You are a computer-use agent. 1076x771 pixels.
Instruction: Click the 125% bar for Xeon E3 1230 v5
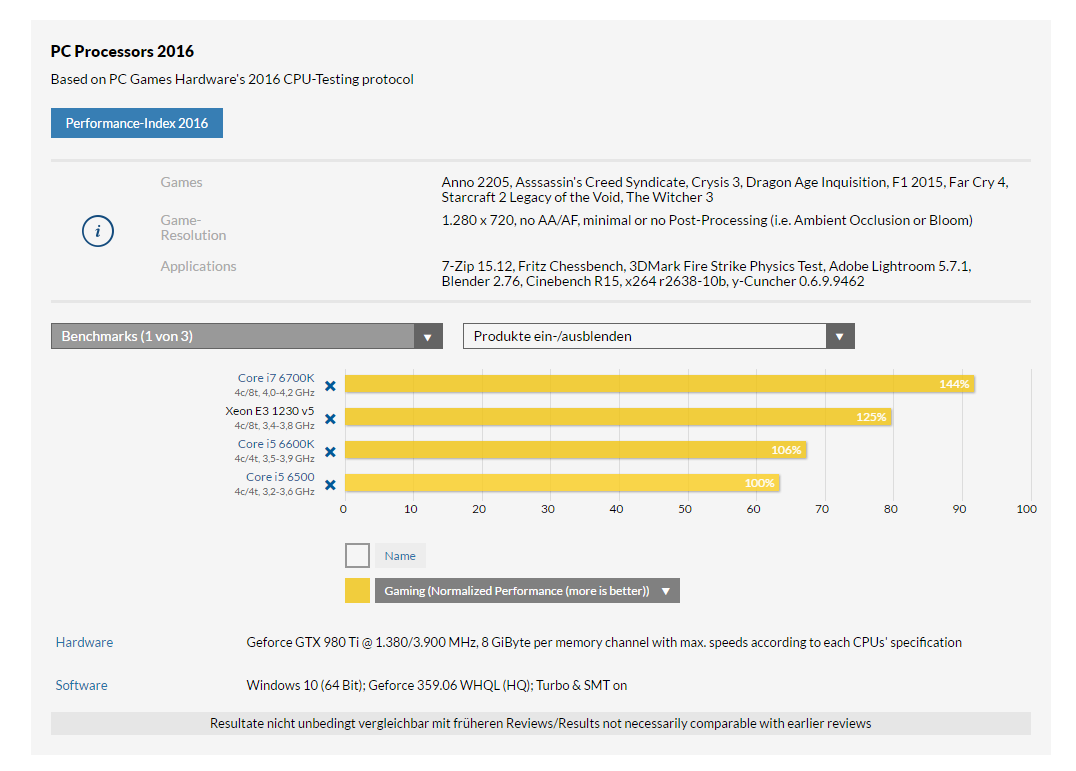point(618,417)
